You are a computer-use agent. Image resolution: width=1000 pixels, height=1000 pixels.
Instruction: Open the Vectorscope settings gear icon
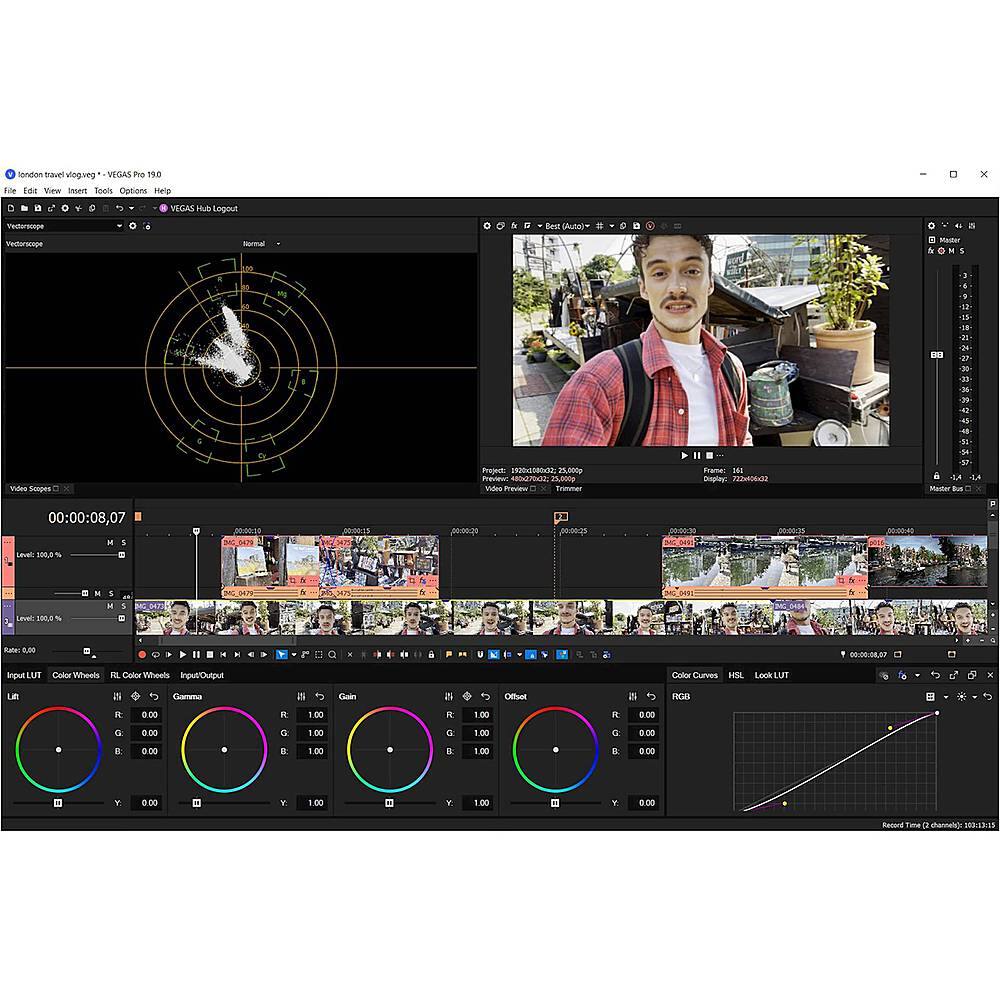tap(132, 226)
